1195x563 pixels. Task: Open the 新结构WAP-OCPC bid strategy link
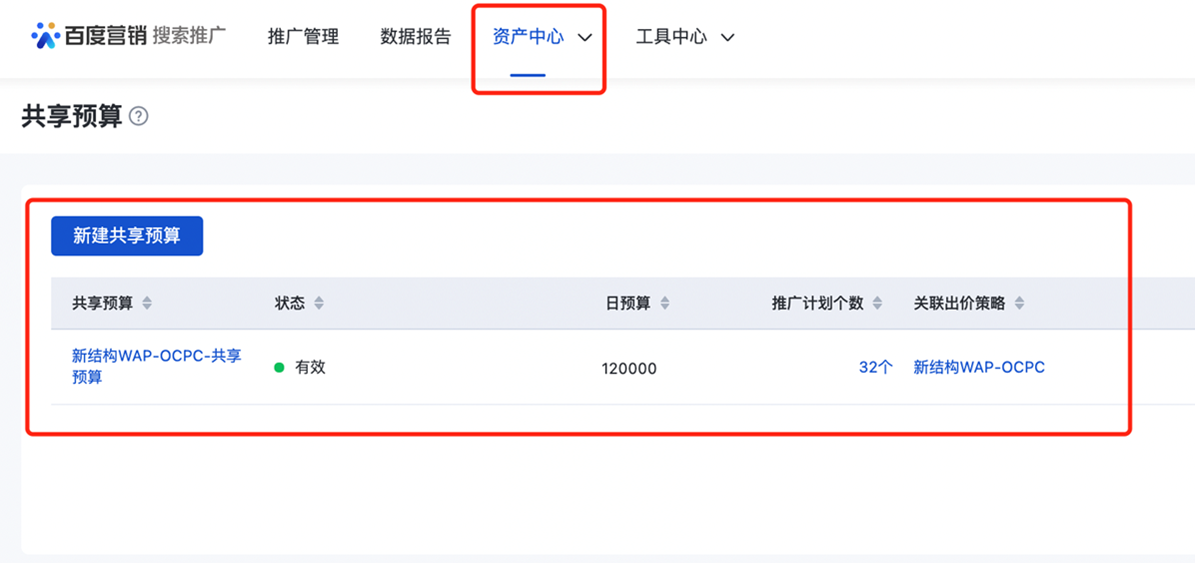(979, 367)
